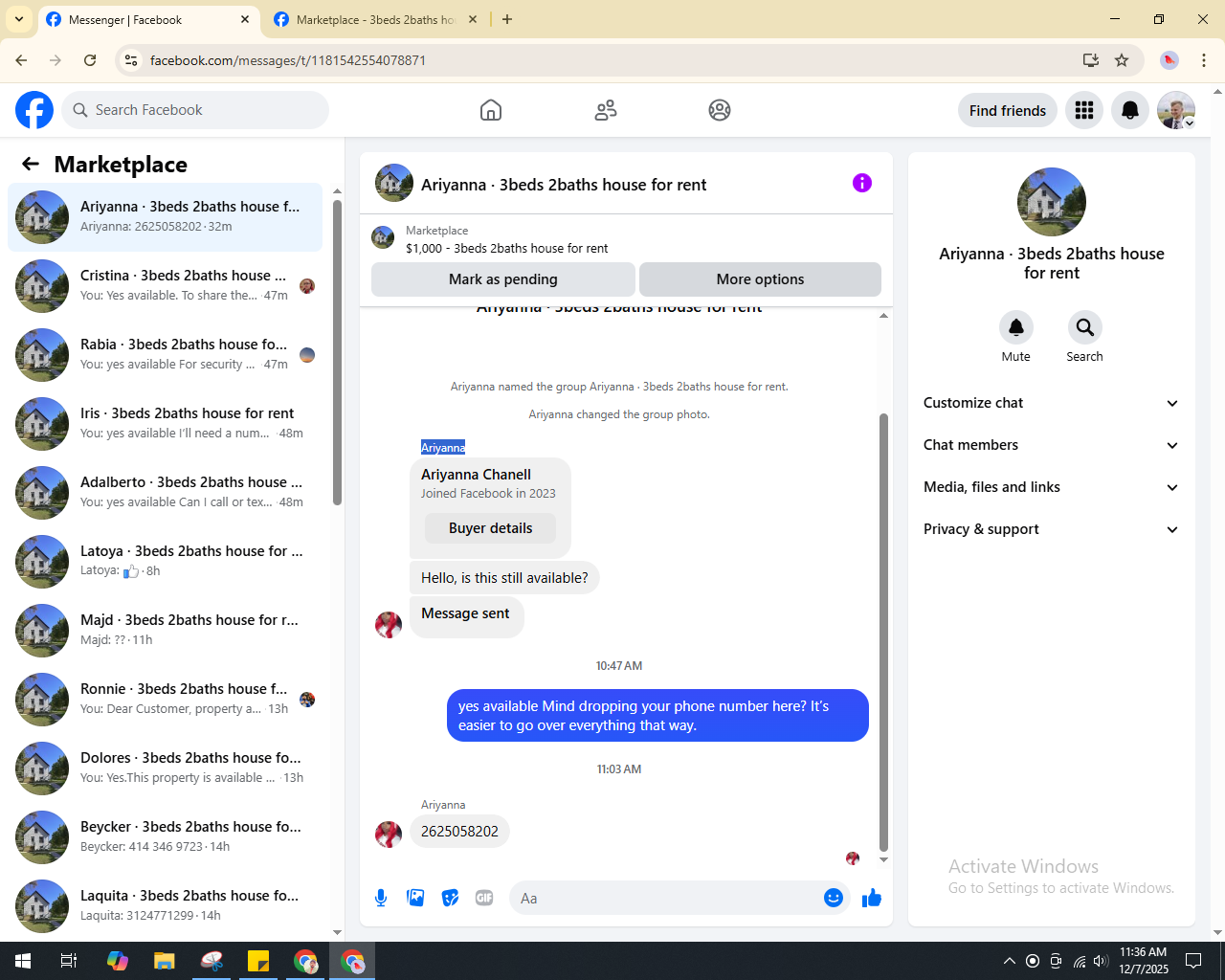
Task: Click Mark as pending button
Action: (x=503, y=279)
